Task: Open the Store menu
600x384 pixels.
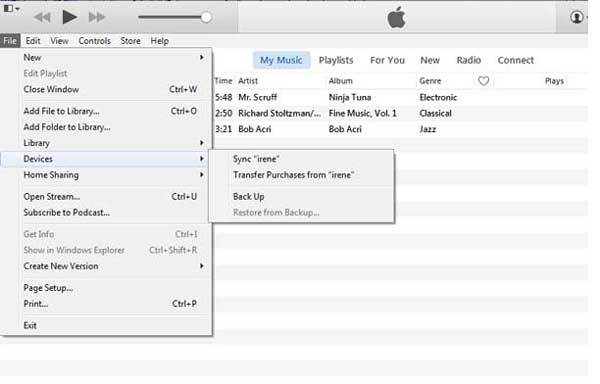Action: (130, 41)
